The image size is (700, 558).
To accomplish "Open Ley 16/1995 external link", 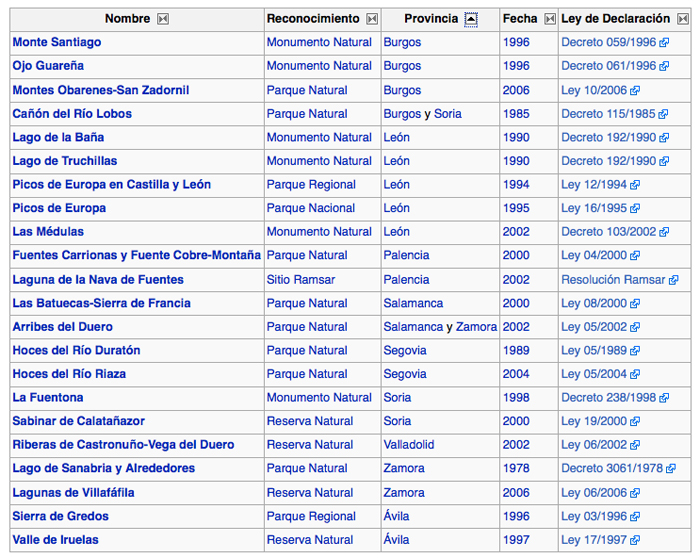I will coord(600,208).
